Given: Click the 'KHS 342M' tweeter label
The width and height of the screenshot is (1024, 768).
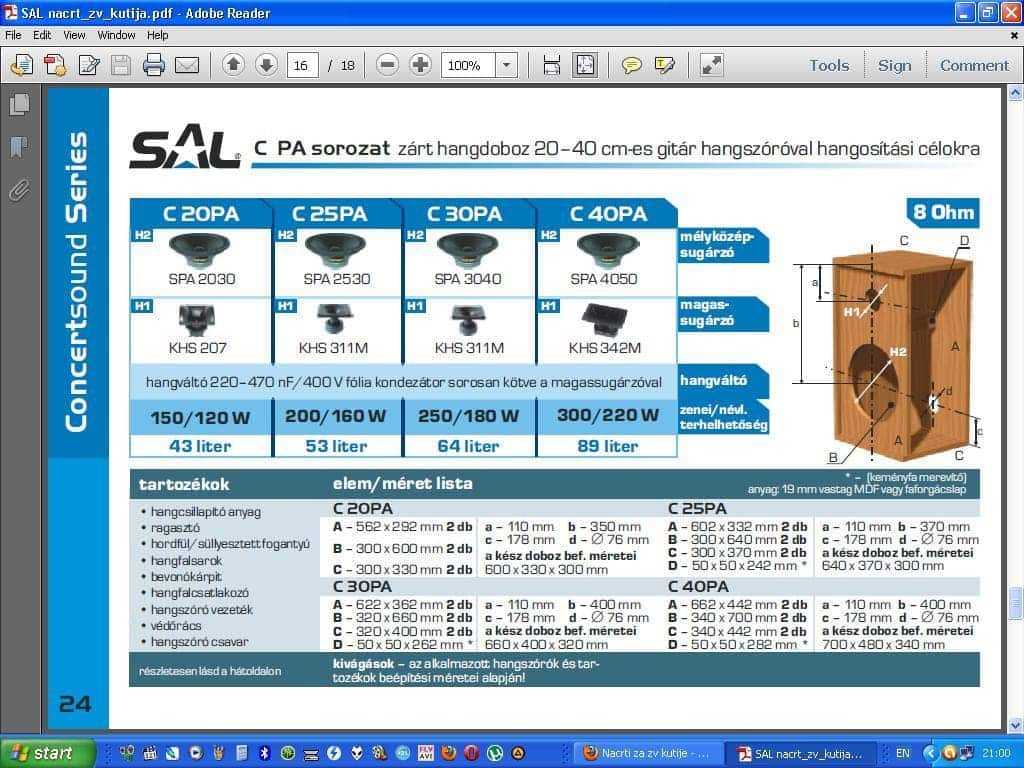Looking at the screenshot, I should (x=605, y=348).
